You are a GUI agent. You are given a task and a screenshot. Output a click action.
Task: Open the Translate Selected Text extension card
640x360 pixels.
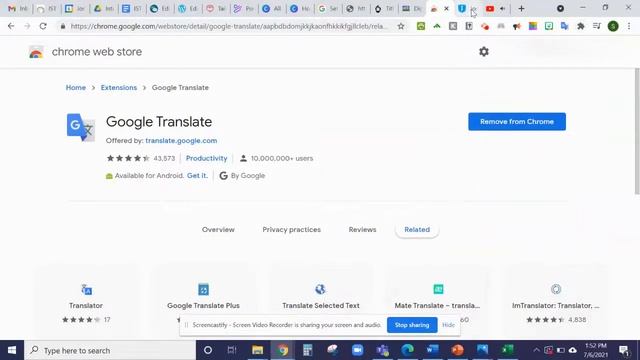(x=321, y=303)
